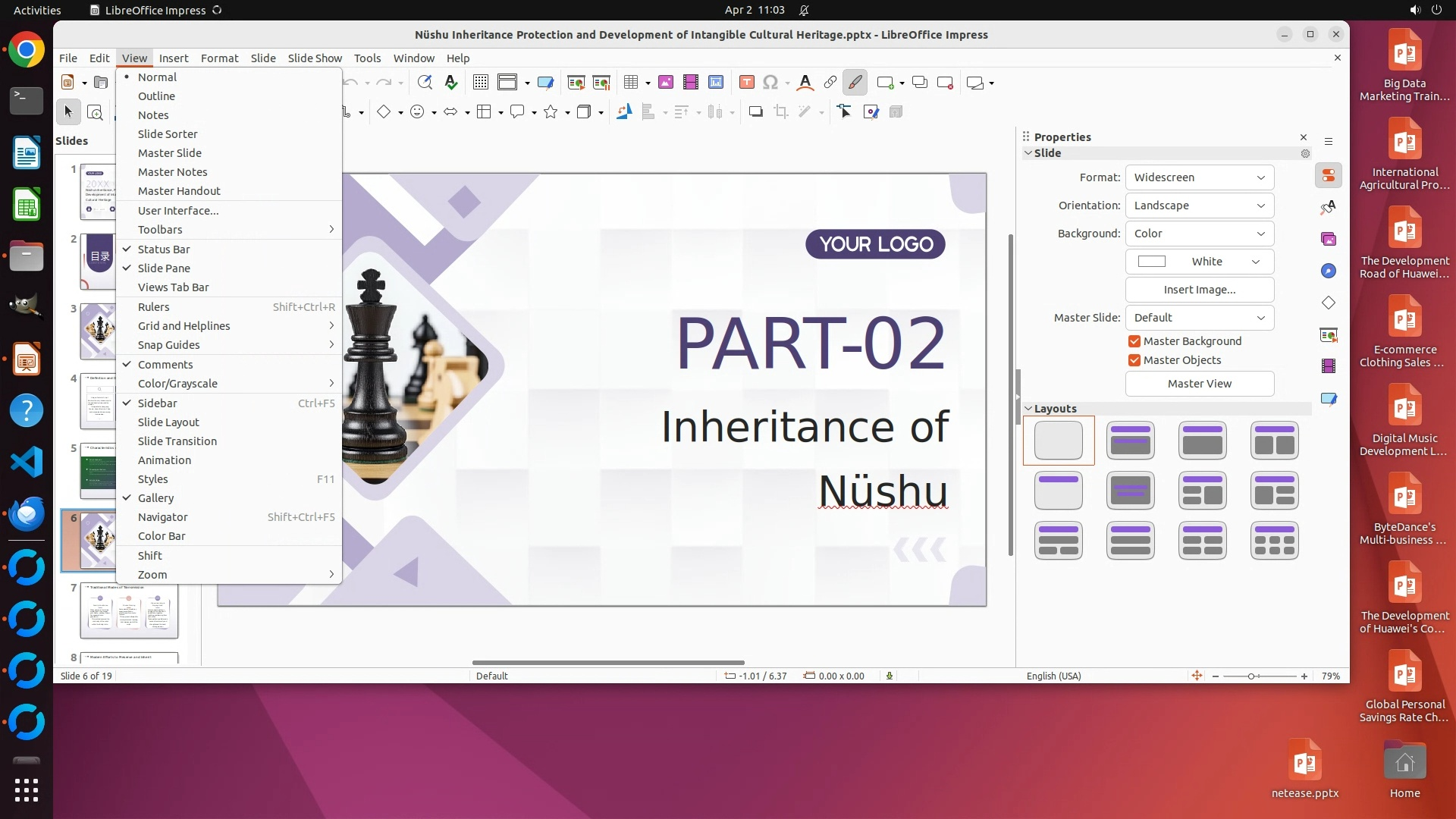Open the Format dropdown showing Widescreen
1456x819 pixels.
tap(1199, 177)
